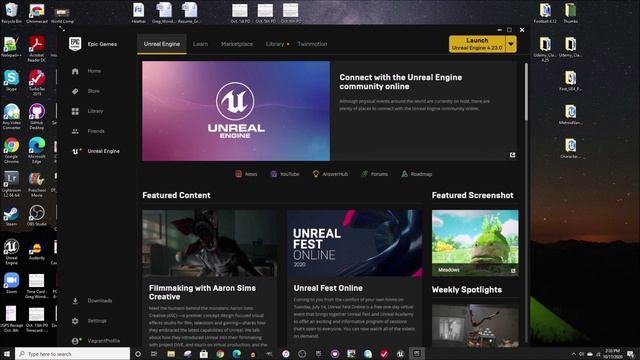
Task: Click the 'Filmmaking with Aaron Sims Creative' title
Action: (x=202, y=292)
